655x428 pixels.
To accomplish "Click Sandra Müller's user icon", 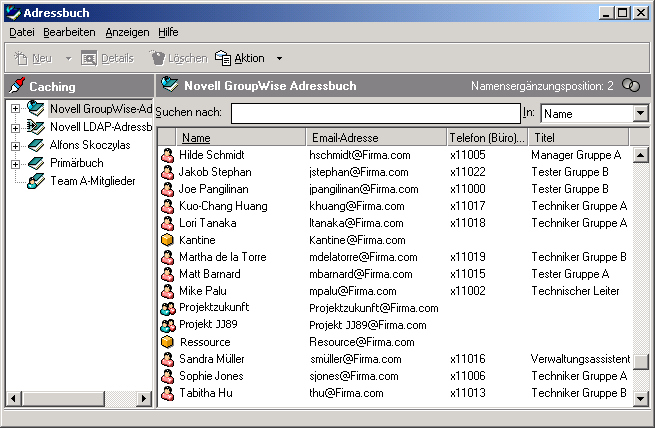I will pyautogui.click(x=168, y=360).
